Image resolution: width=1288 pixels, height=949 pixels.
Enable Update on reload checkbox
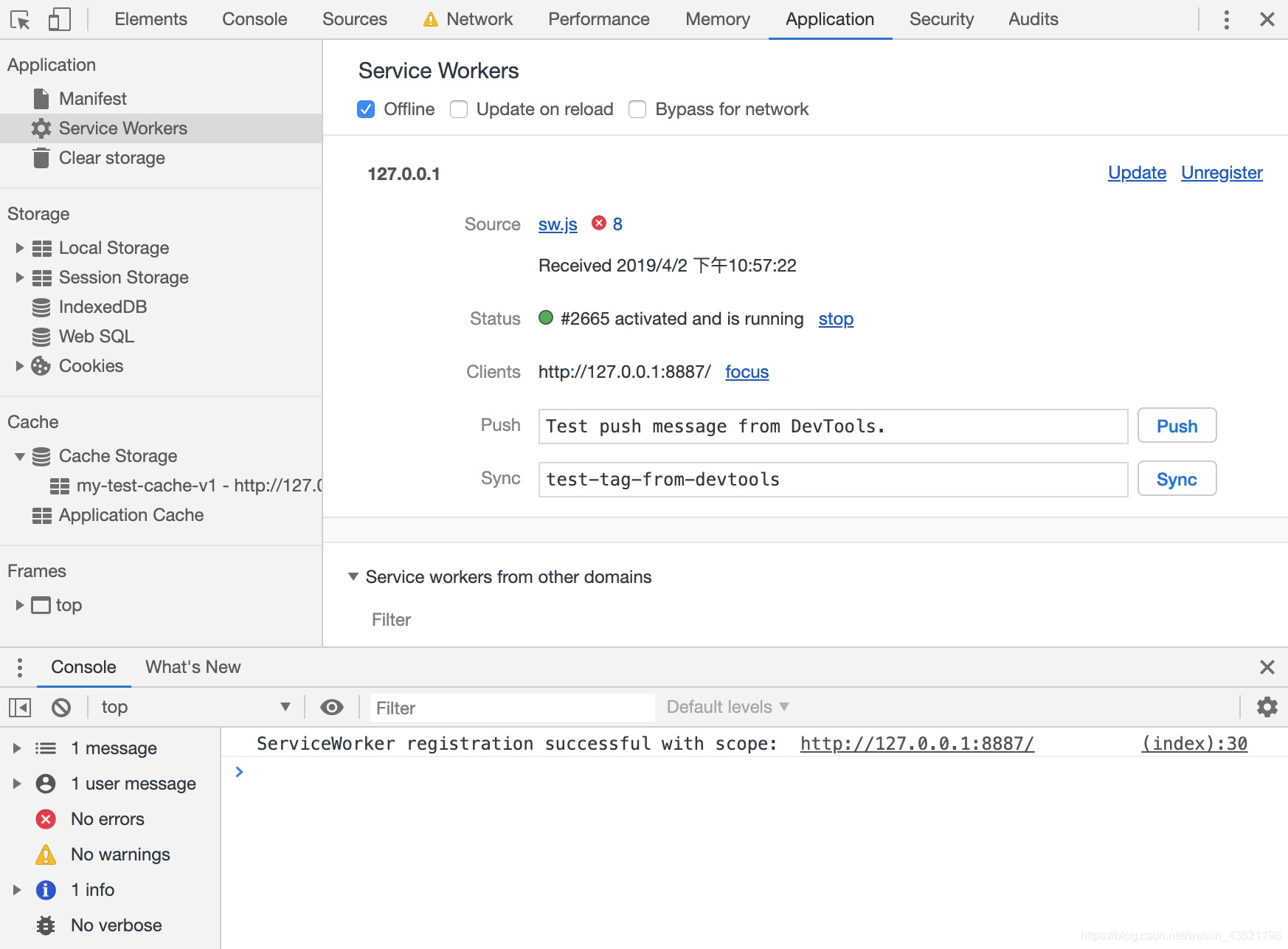[x=459, y=109]
